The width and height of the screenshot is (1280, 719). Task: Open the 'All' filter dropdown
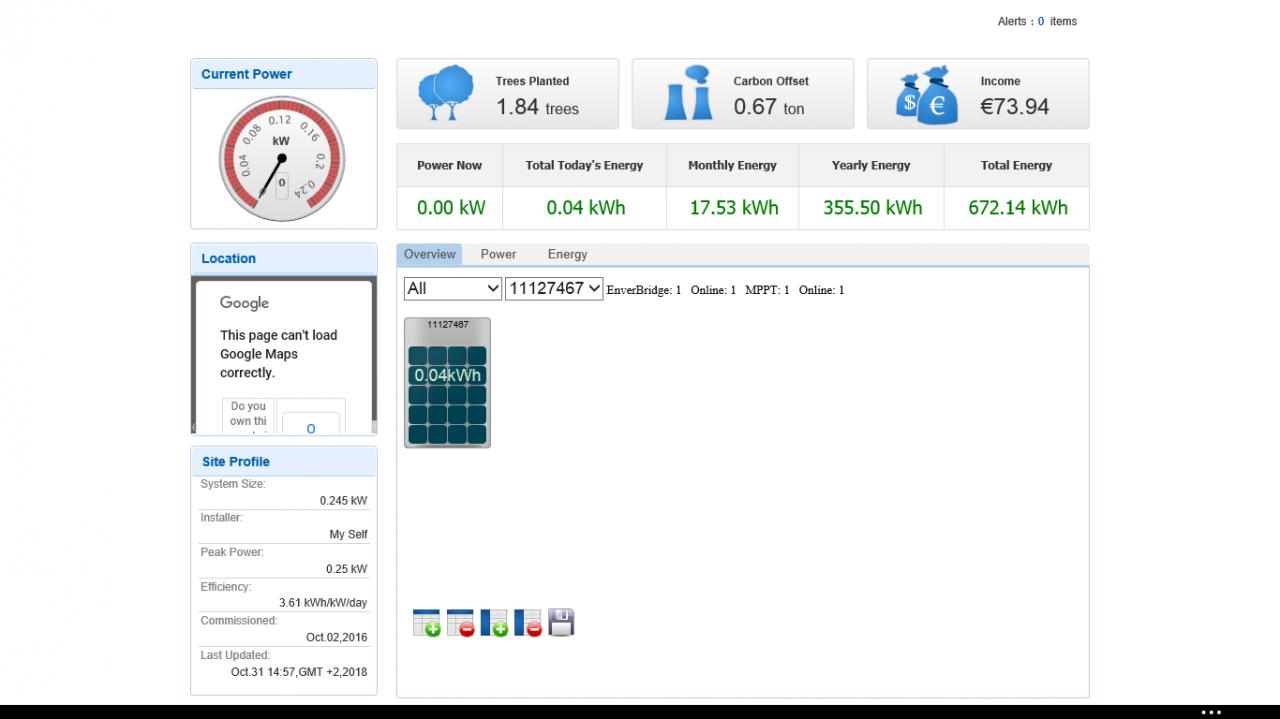pyautogui.click(x=453, y=289)
